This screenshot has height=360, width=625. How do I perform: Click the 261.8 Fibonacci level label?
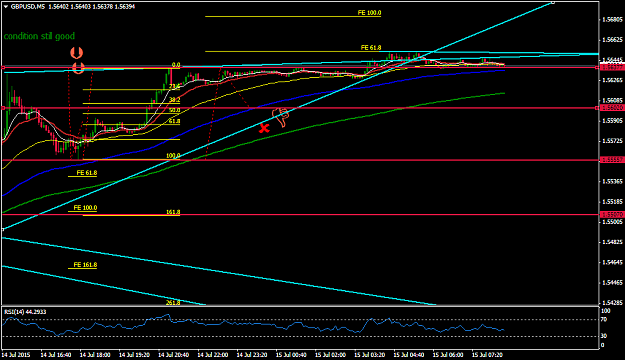click(x=173, y=303)
